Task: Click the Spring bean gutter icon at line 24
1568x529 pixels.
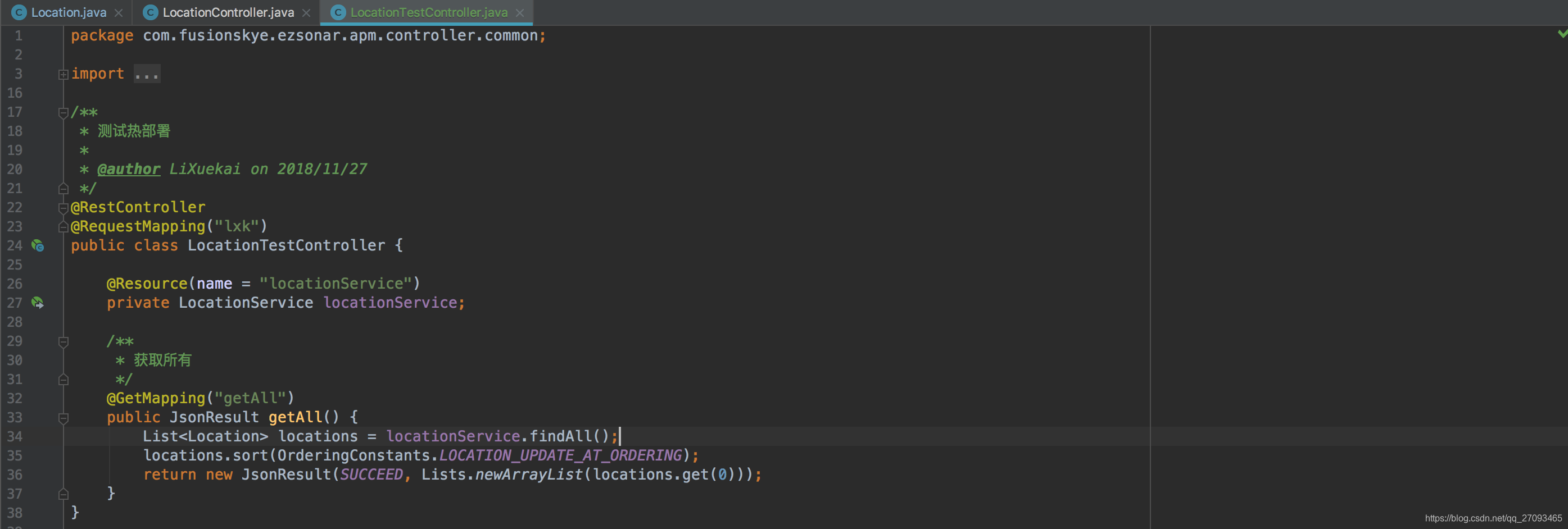Action: click(x=38, y=245)
